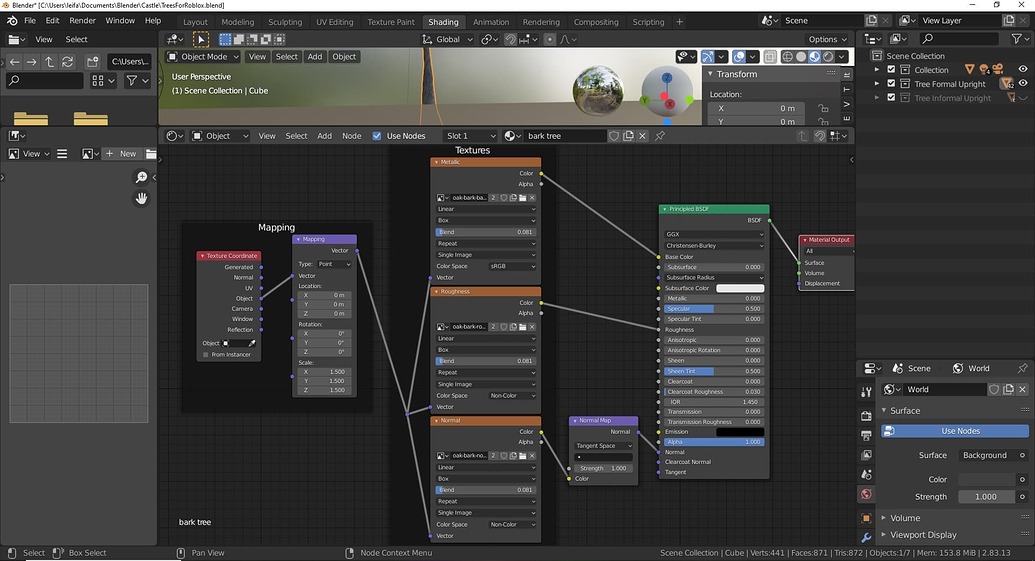Toggle X-ray in viewport header
This screenshot has width=1035, height=561.
pyautogui.click(x=770, y=57)
